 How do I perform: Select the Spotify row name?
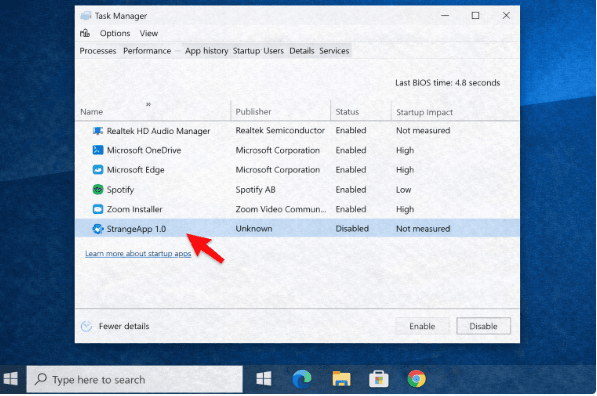pos(120,190)
